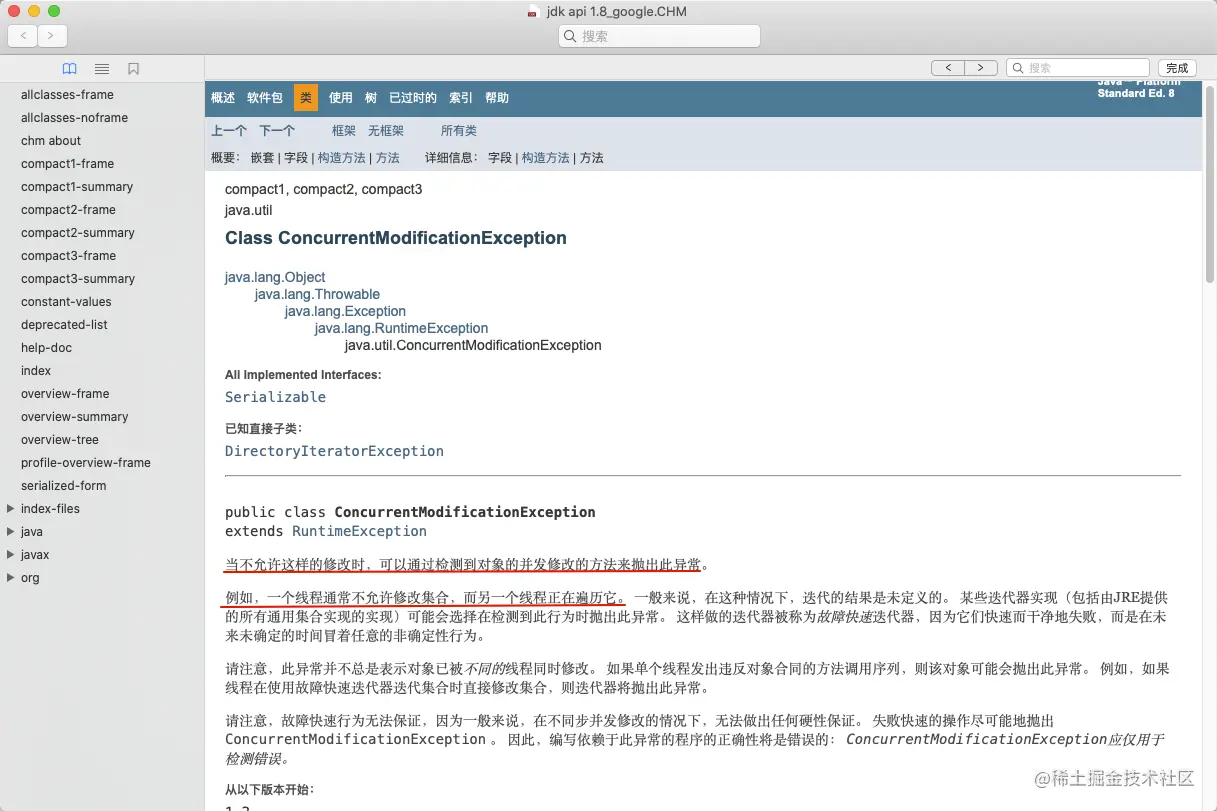
Task: Open the 概述 navigation tab
Action: pyautogui.click(x=223, y=98)
